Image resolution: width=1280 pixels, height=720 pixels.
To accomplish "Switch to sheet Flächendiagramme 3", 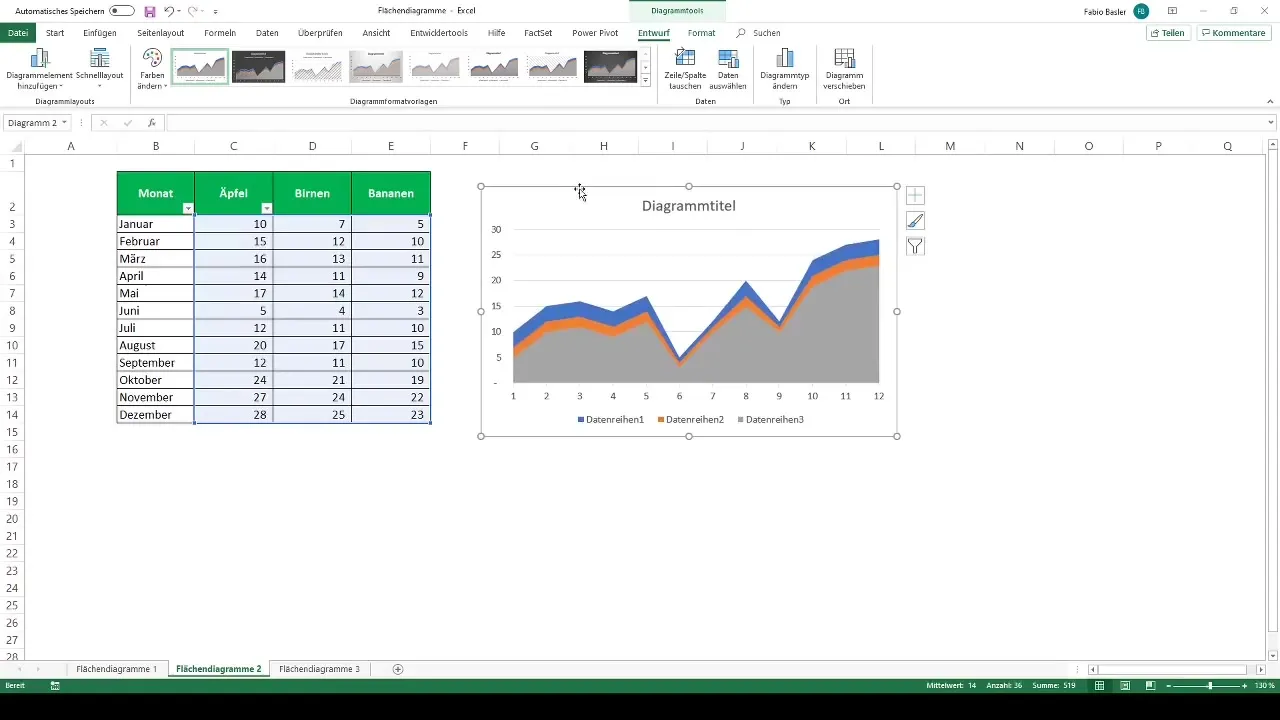I will [319, 669].
